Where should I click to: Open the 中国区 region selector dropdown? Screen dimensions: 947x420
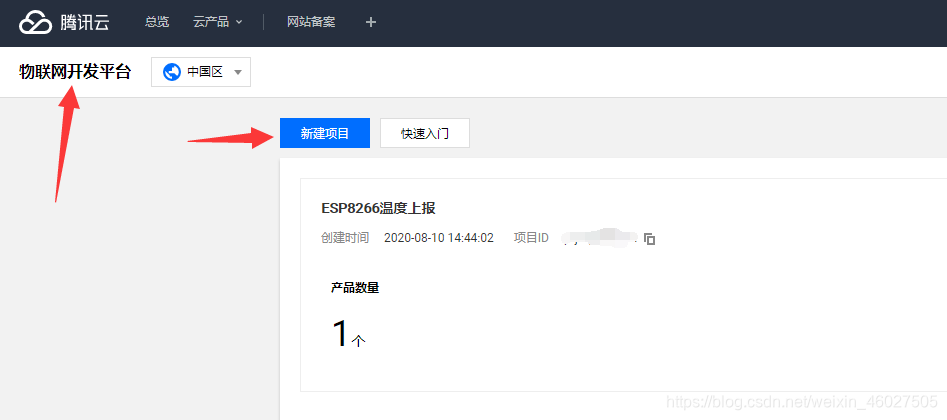[x=201, y=73]
